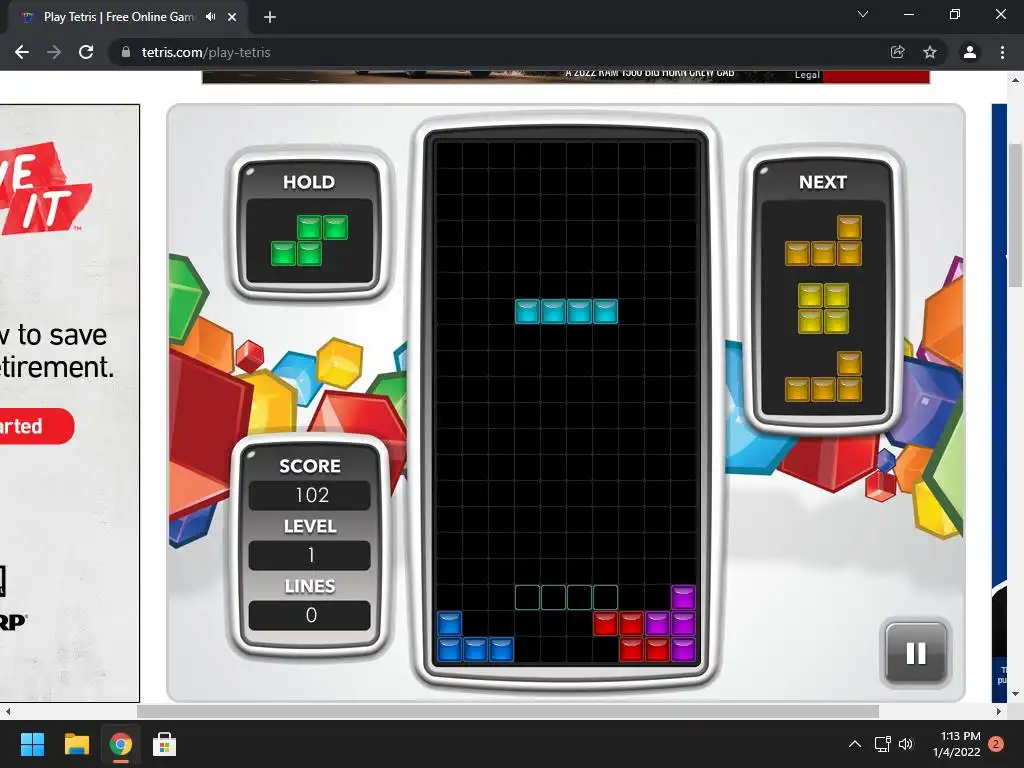Click the horizontal page scrollbar
The width and height of the screenshot is (1024, 768).
tap(508, 711)
